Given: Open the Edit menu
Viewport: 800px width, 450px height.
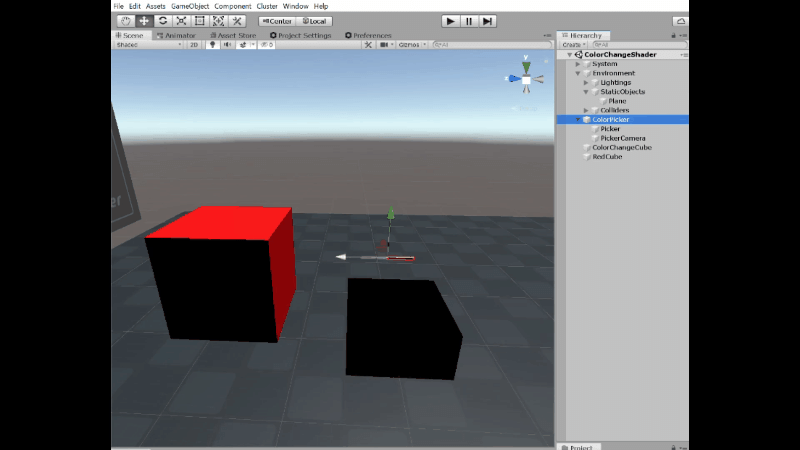Looking at the screenshot, I should click(x=135, y=6).
